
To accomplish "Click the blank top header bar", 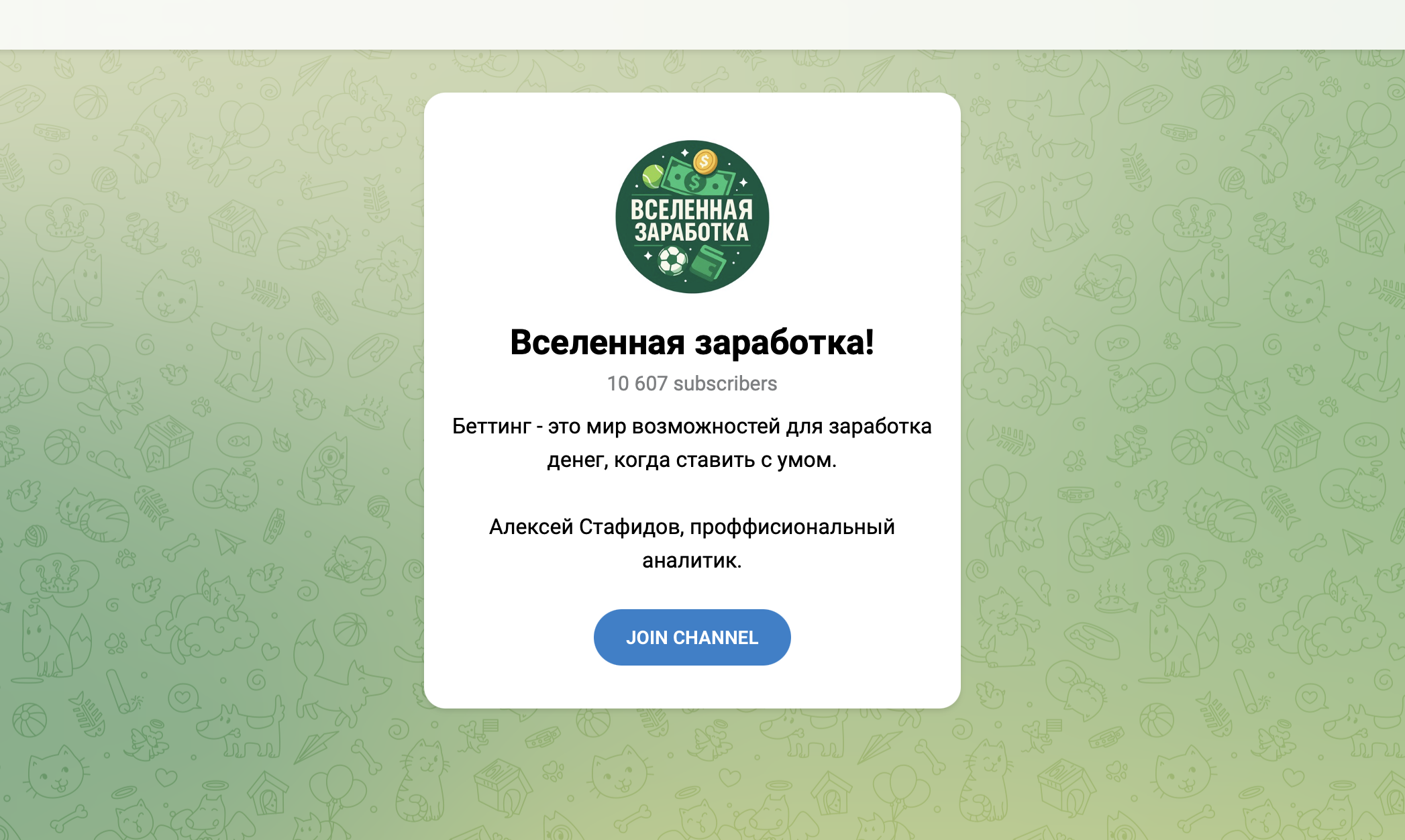I will coord(702,25).
